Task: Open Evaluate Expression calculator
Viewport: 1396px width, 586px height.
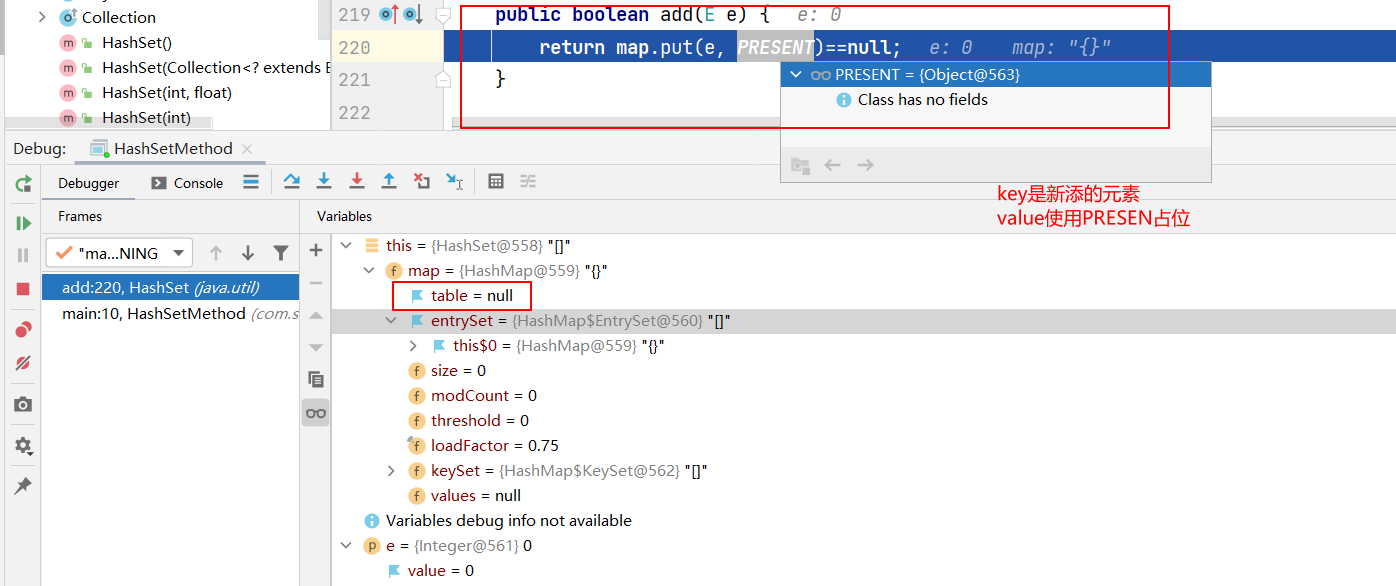Action: 495,181
